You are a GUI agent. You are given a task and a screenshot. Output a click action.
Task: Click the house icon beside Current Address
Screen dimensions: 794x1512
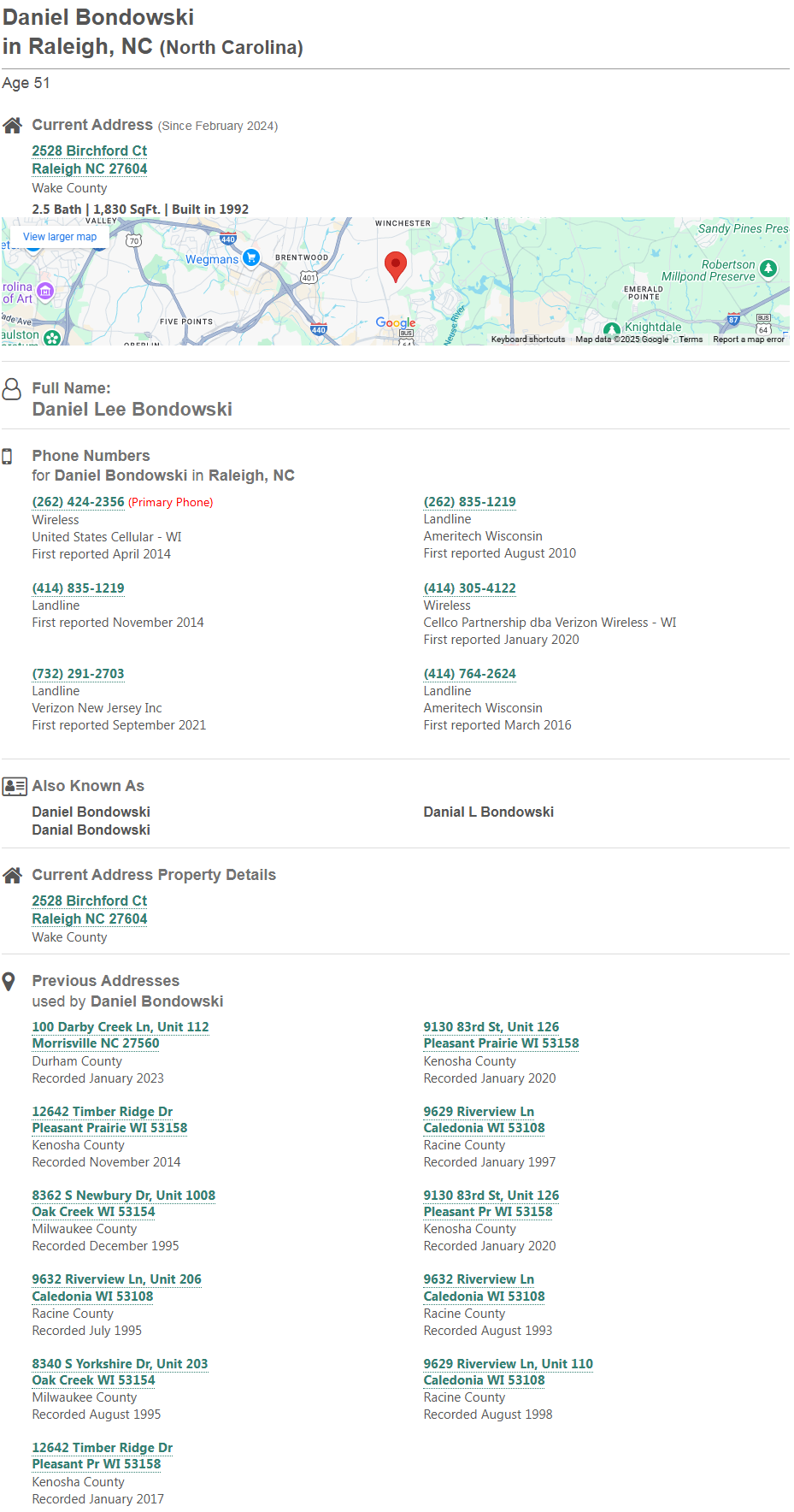[x=12, y=126]
